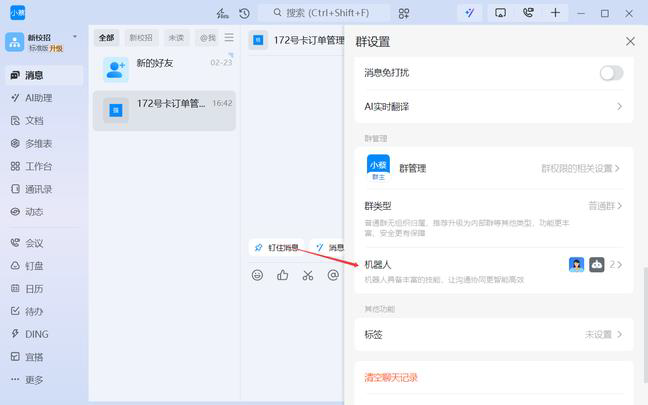Click the 群设置 panel scrollbar
Image resolution: width=648 pixels, height=405 pixels.
(645, 324)
